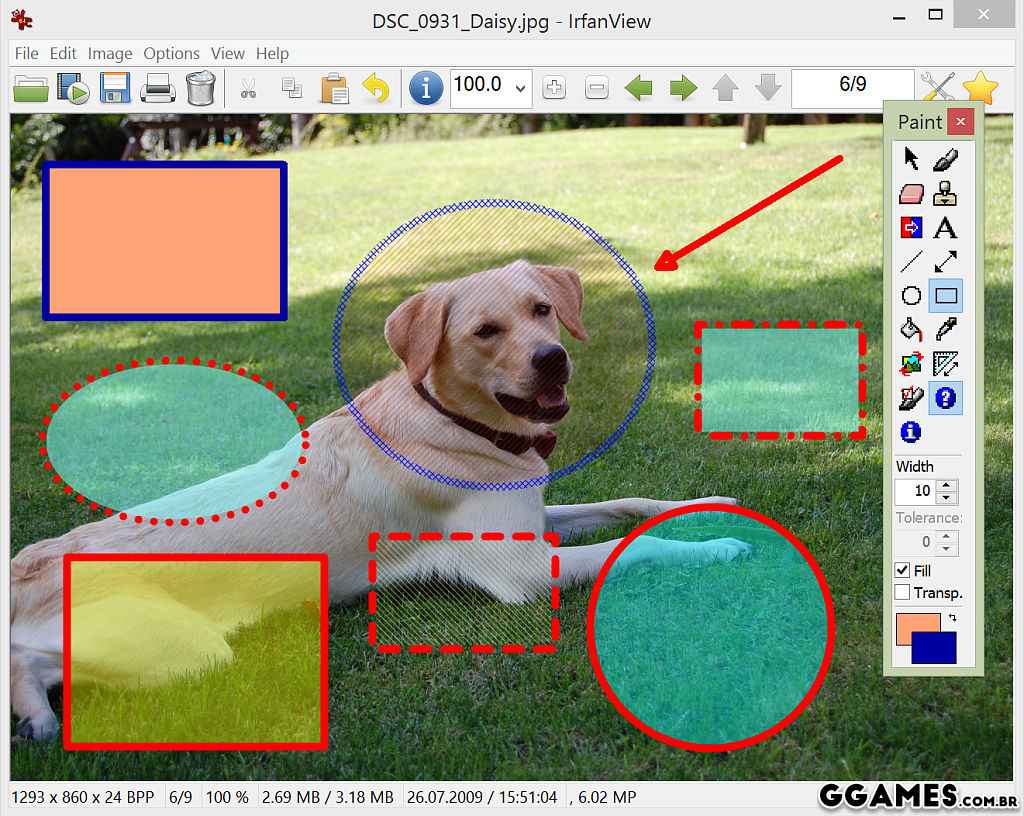This screenshot has height=816, width=1024.
Task: Select the Eraser tool in Paint panel
Action: tap(911, 193)
